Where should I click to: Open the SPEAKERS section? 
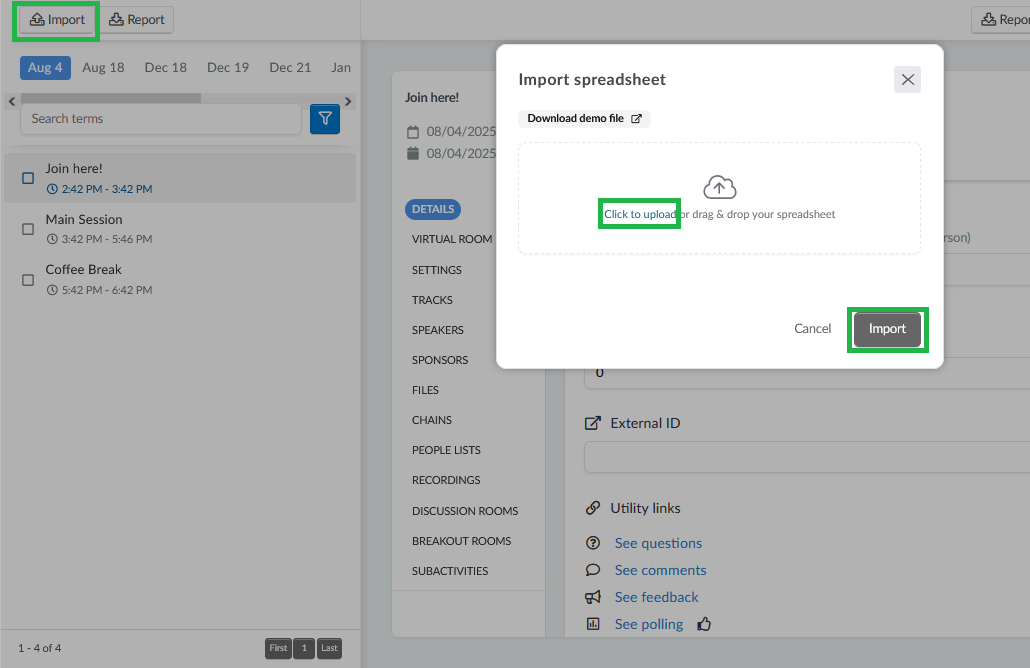tap(437, 330)
